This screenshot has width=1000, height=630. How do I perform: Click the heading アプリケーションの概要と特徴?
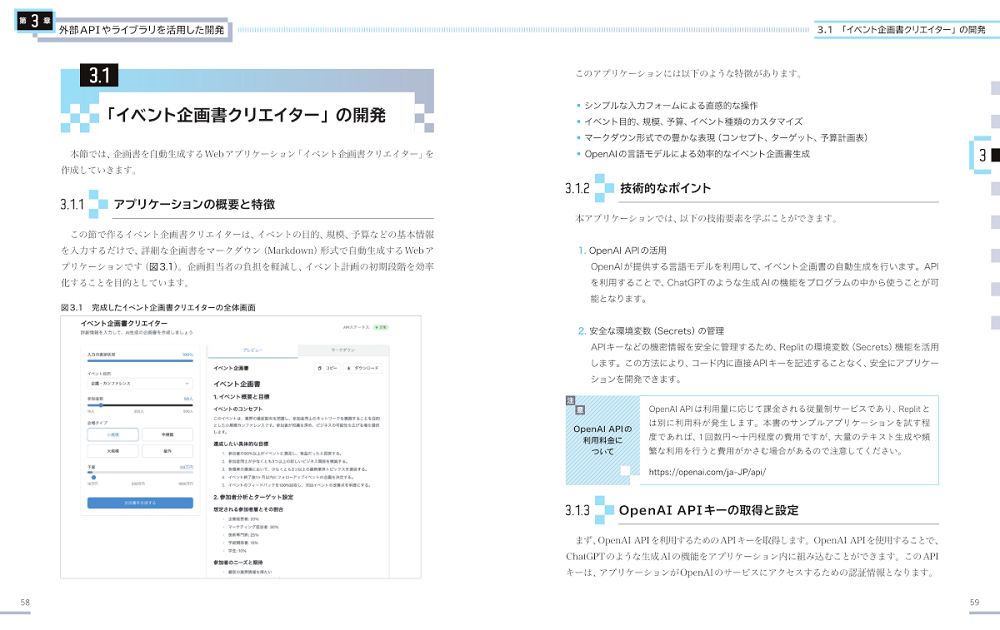click(x=194, y=204)
